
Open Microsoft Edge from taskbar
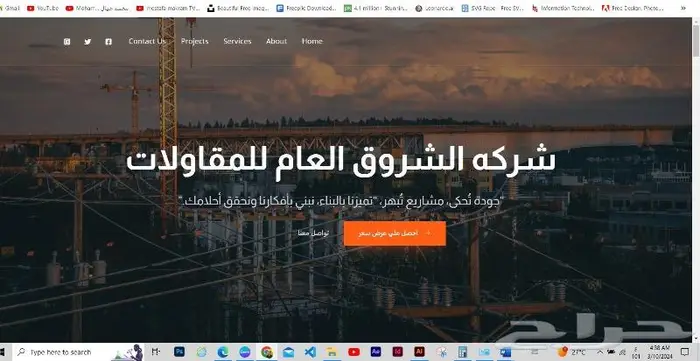(223, 352)
